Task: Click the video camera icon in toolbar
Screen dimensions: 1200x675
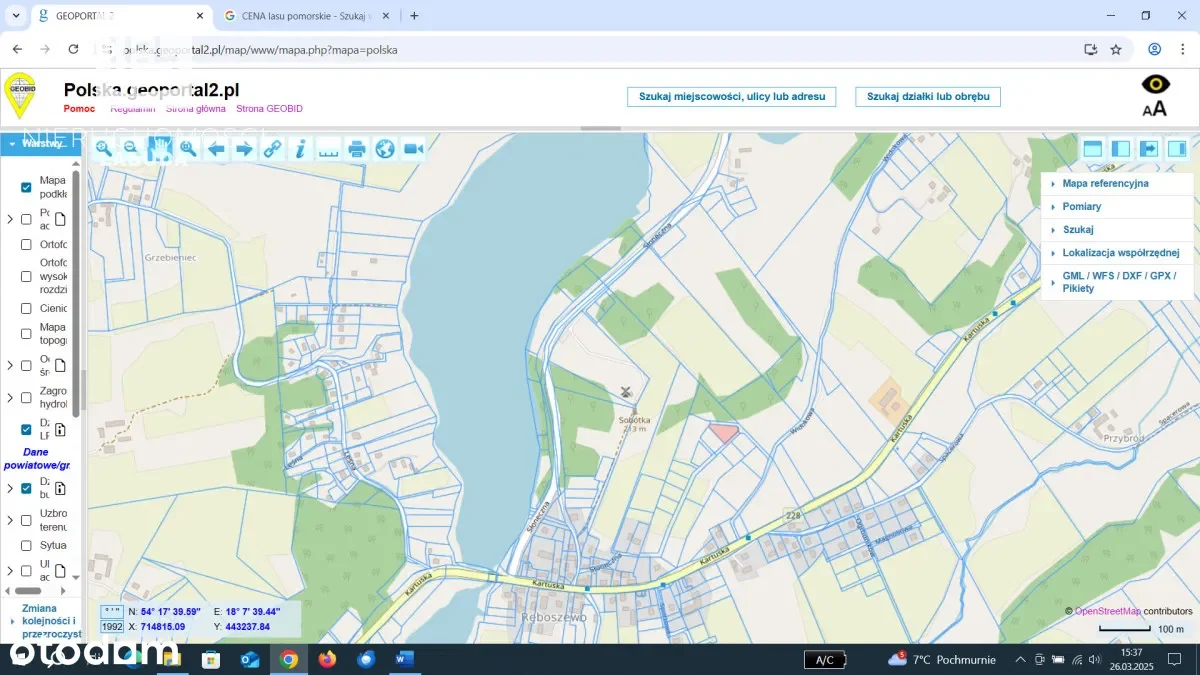Action: [x=413, y=149]
